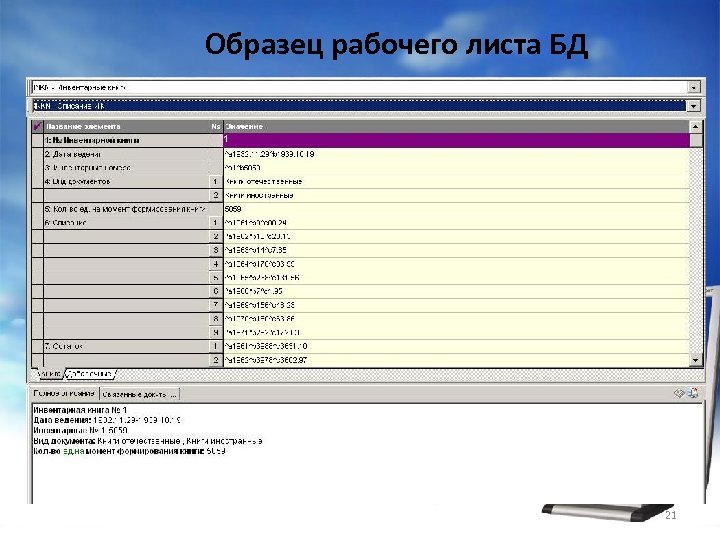The image size is (720, 540).
Task: Click the Книги отечественные value cell
Action: click(x=456, y=182)
